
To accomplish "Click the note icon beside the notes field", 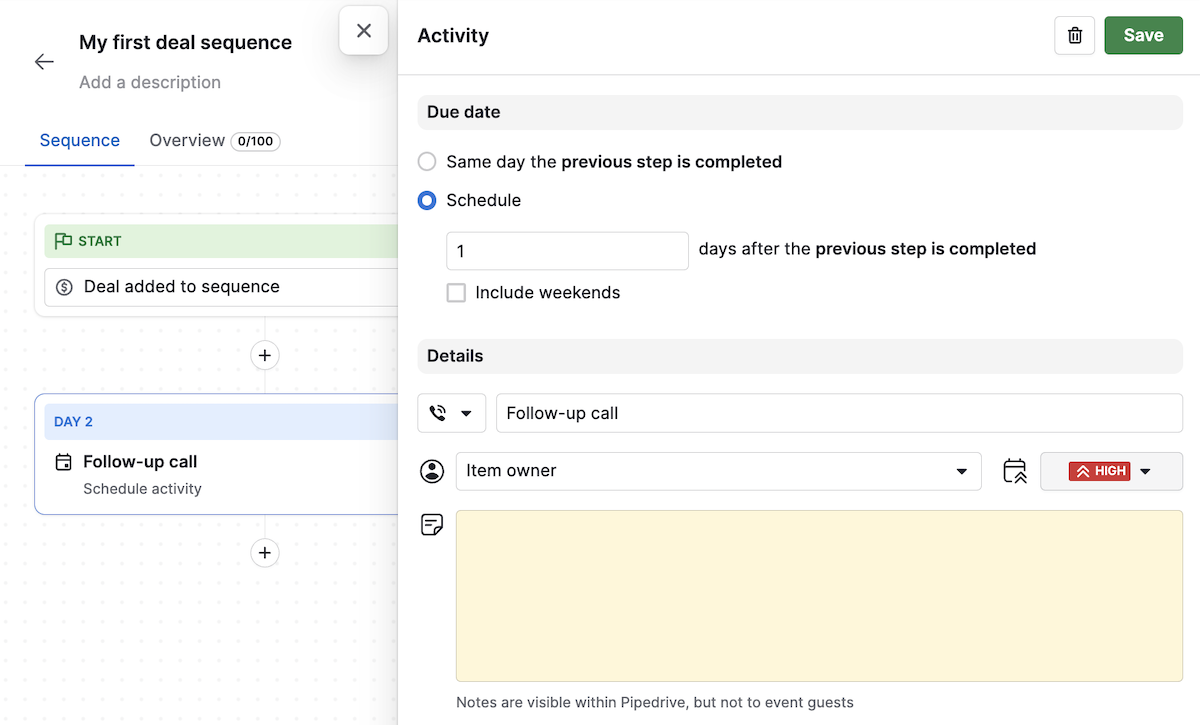I will [431, 524].
